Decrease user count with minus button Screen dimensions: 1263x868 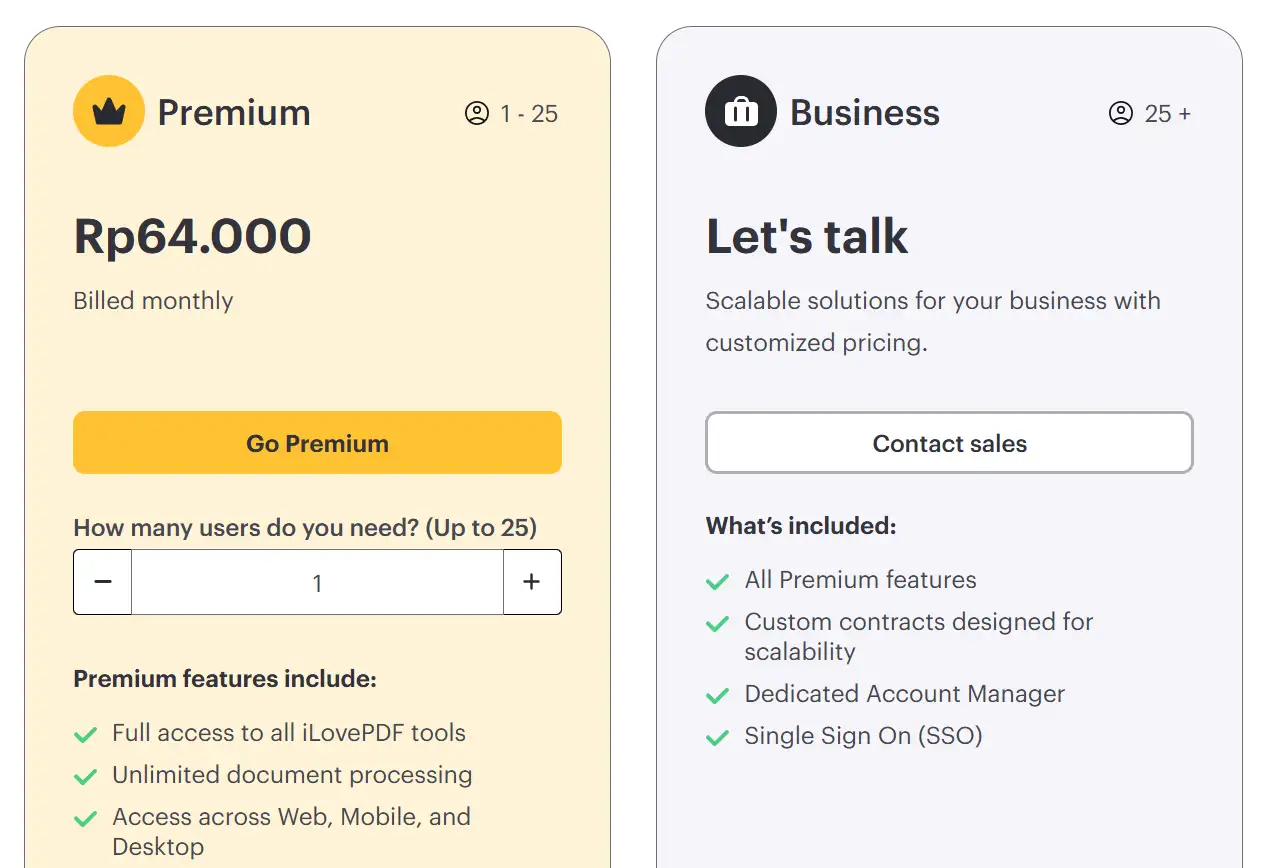103,582
